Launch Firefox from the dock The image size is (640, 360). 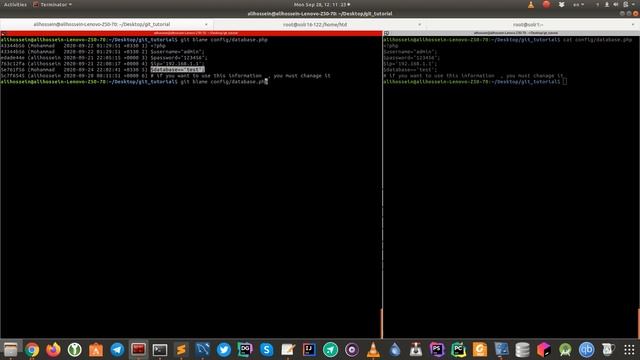click(53, 350)
